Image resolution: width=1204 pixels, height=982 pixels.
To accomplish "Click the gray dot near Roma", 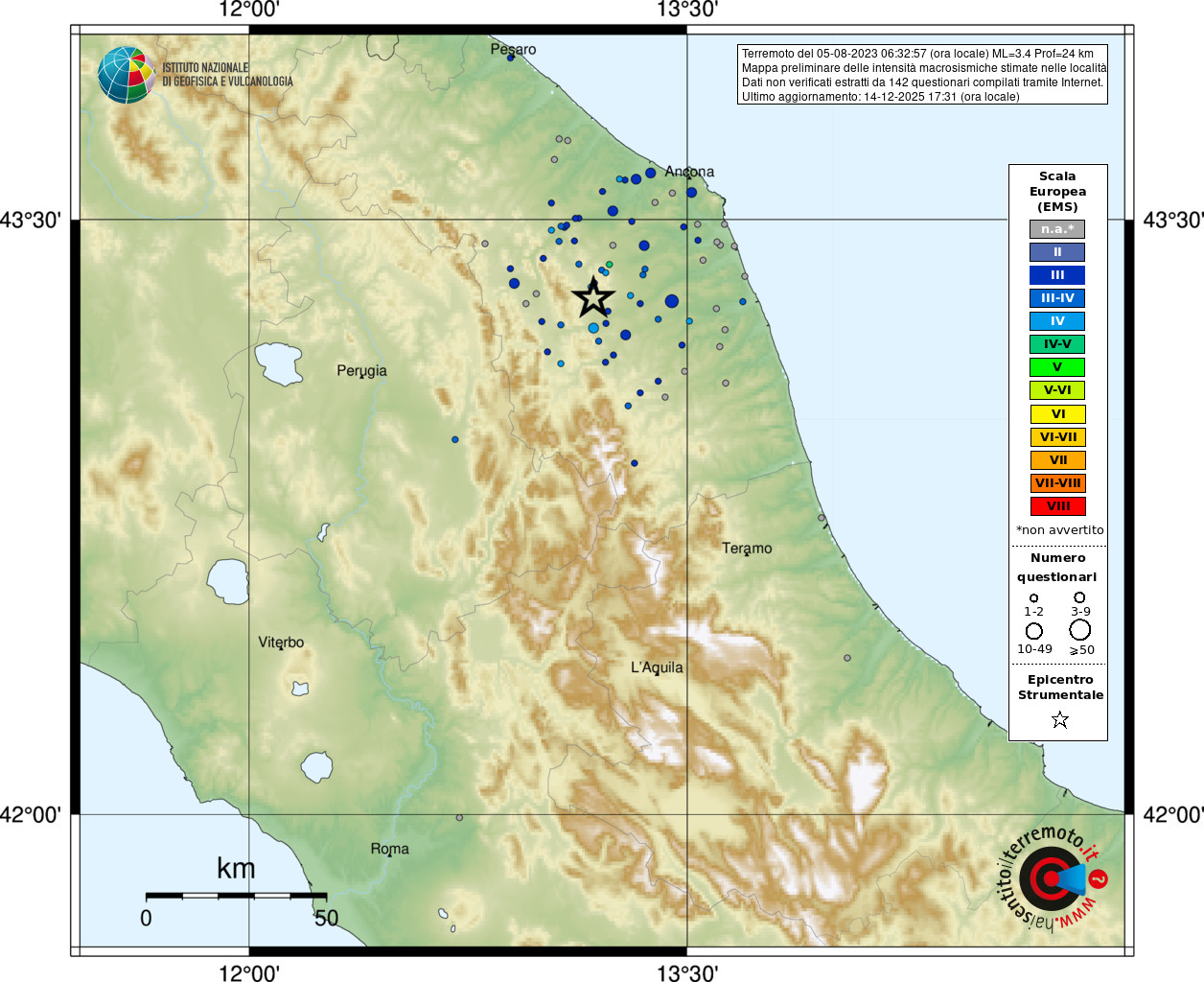I will [x=459, y=818].
